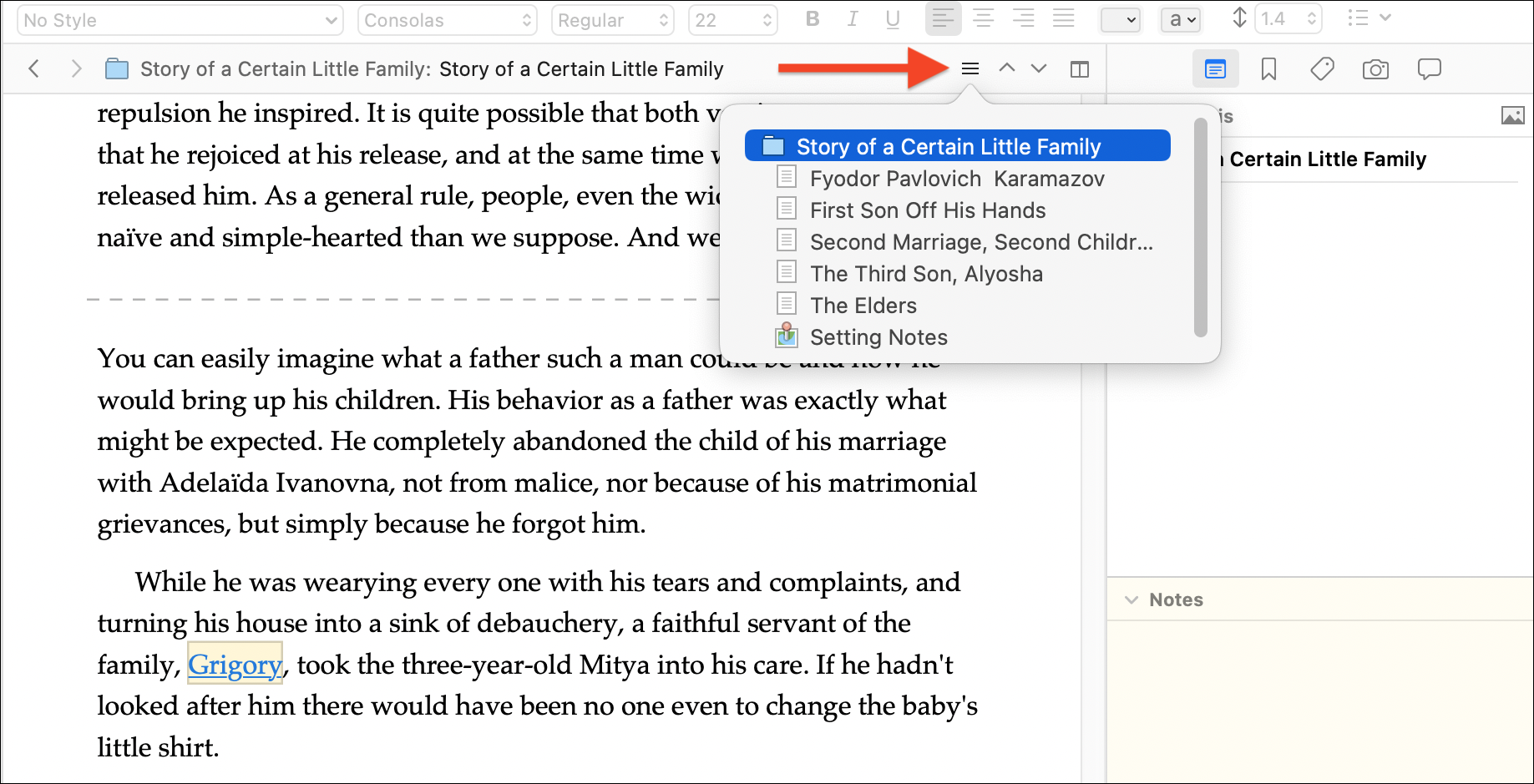
Task: Open the document outline list icon
Action: click(970, 69)
